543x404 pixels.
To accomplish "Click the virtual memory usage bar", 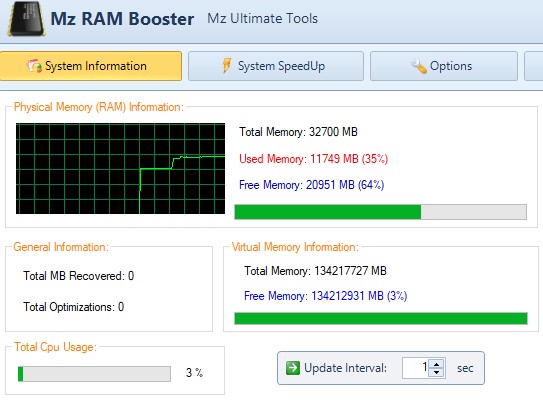I will pyautogui.click(x=381, y=318).
